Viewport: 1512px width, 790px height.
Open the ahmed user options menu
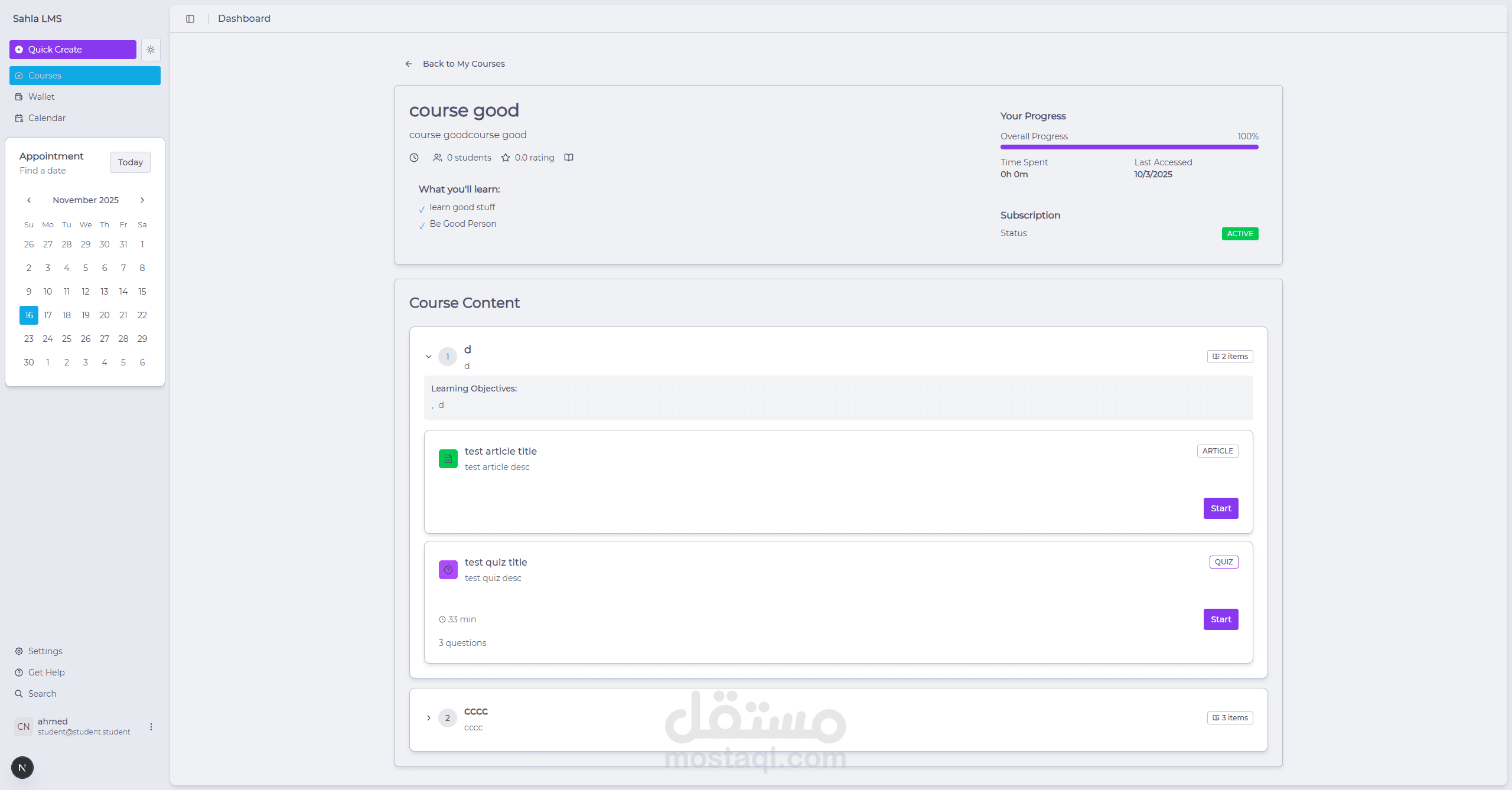pyautogui.click(x=151, y=727)
